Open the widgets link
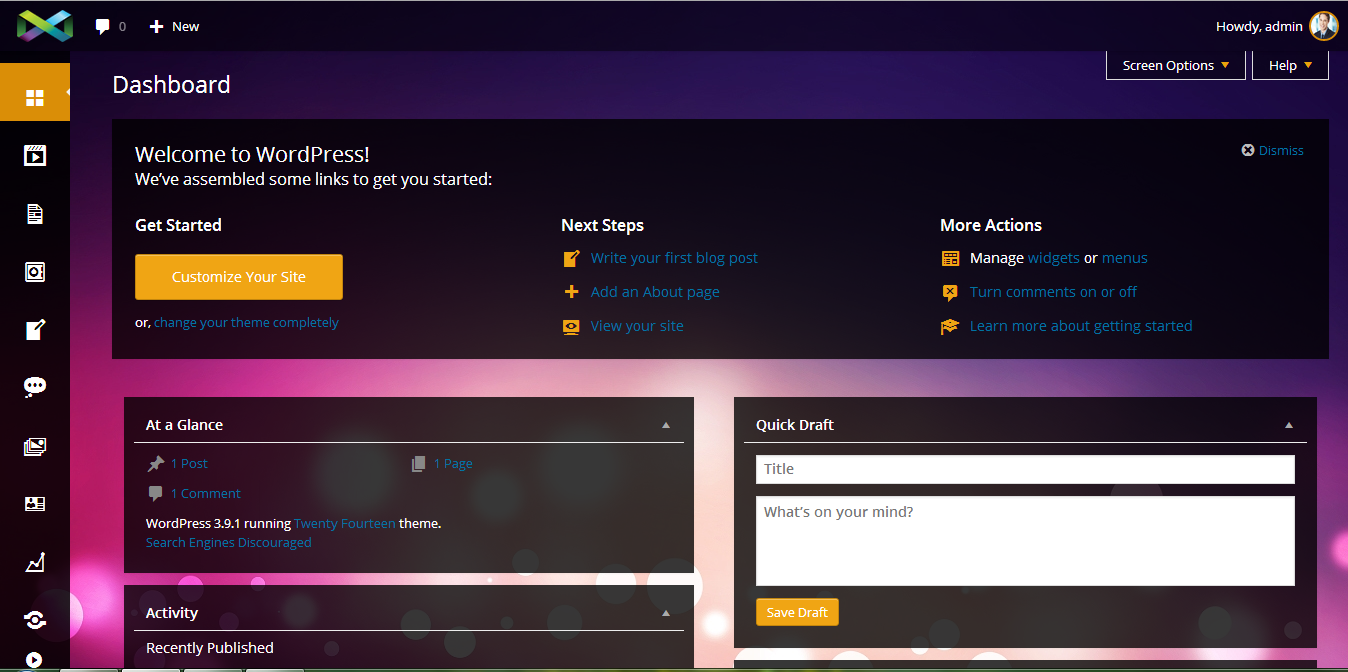The height and width of the screenshot is (672, 1348). 1054,258
